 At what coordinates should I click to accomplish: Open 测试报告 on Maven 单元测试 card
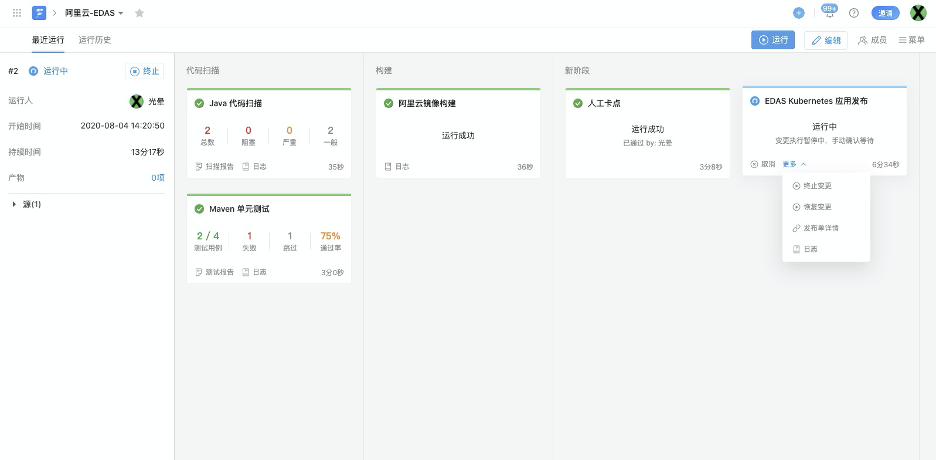pyautogui.click(x=214, y=272)
